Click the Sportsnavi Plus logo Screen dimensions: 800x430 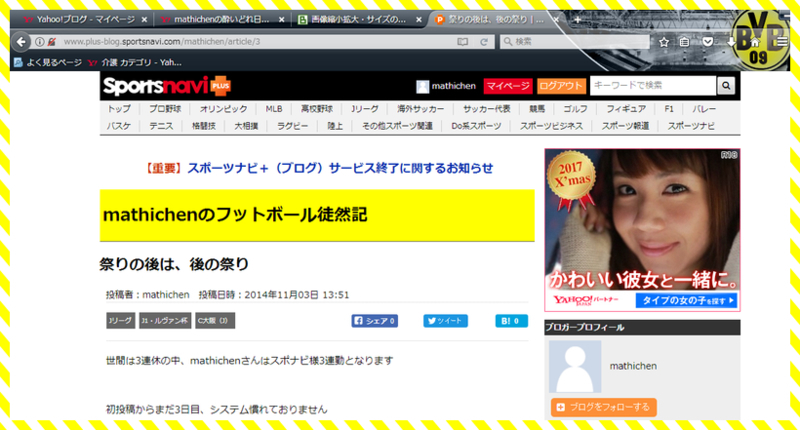tap(167, 86)
